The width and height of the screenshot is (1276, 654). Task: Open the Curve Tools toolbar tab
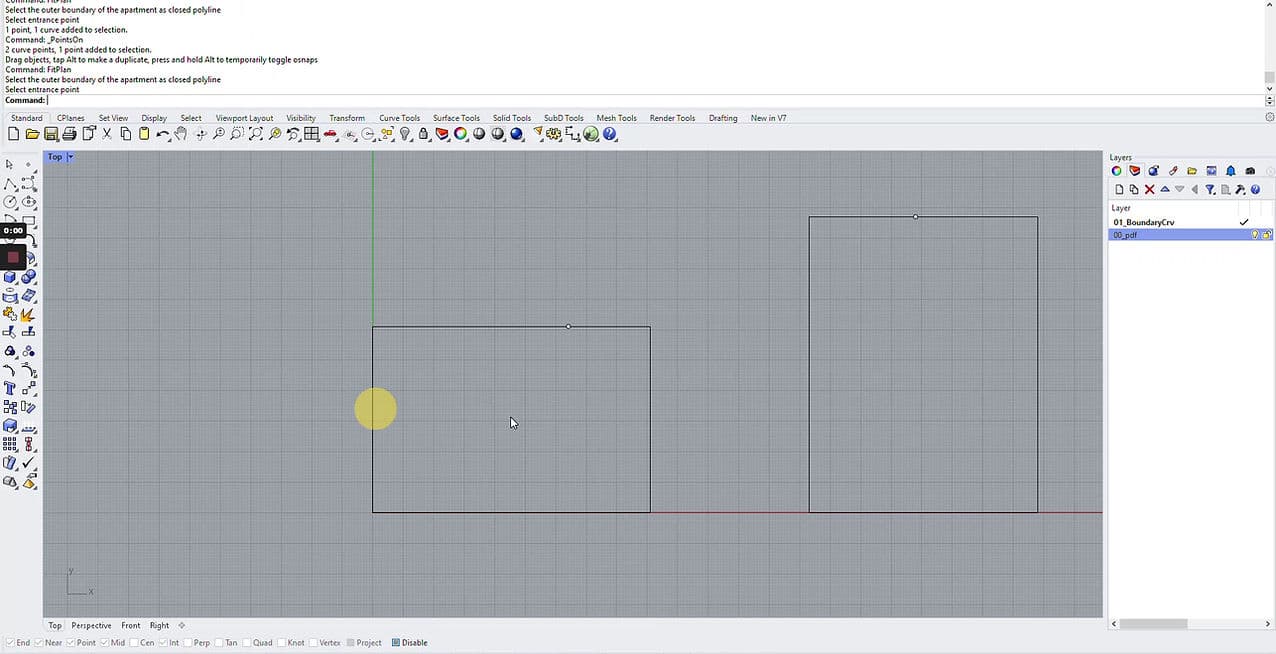(399, 118)
